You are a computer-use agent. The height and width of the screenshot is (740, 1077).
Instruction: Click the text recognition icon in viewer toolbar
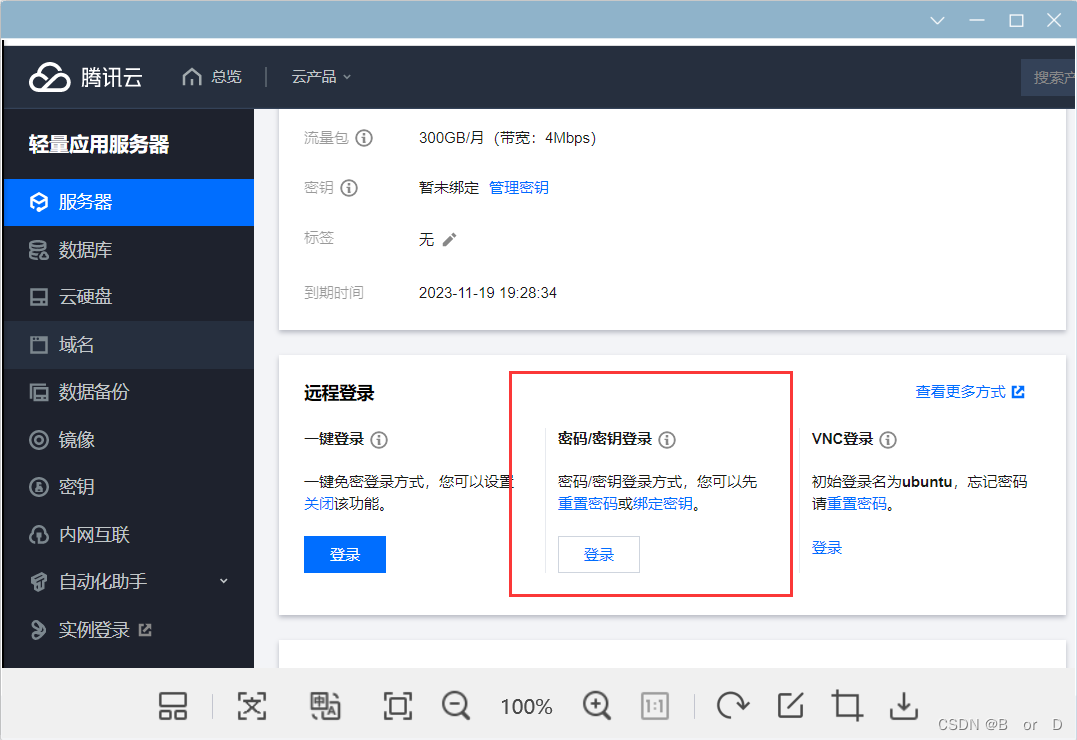tap(252, 706)
